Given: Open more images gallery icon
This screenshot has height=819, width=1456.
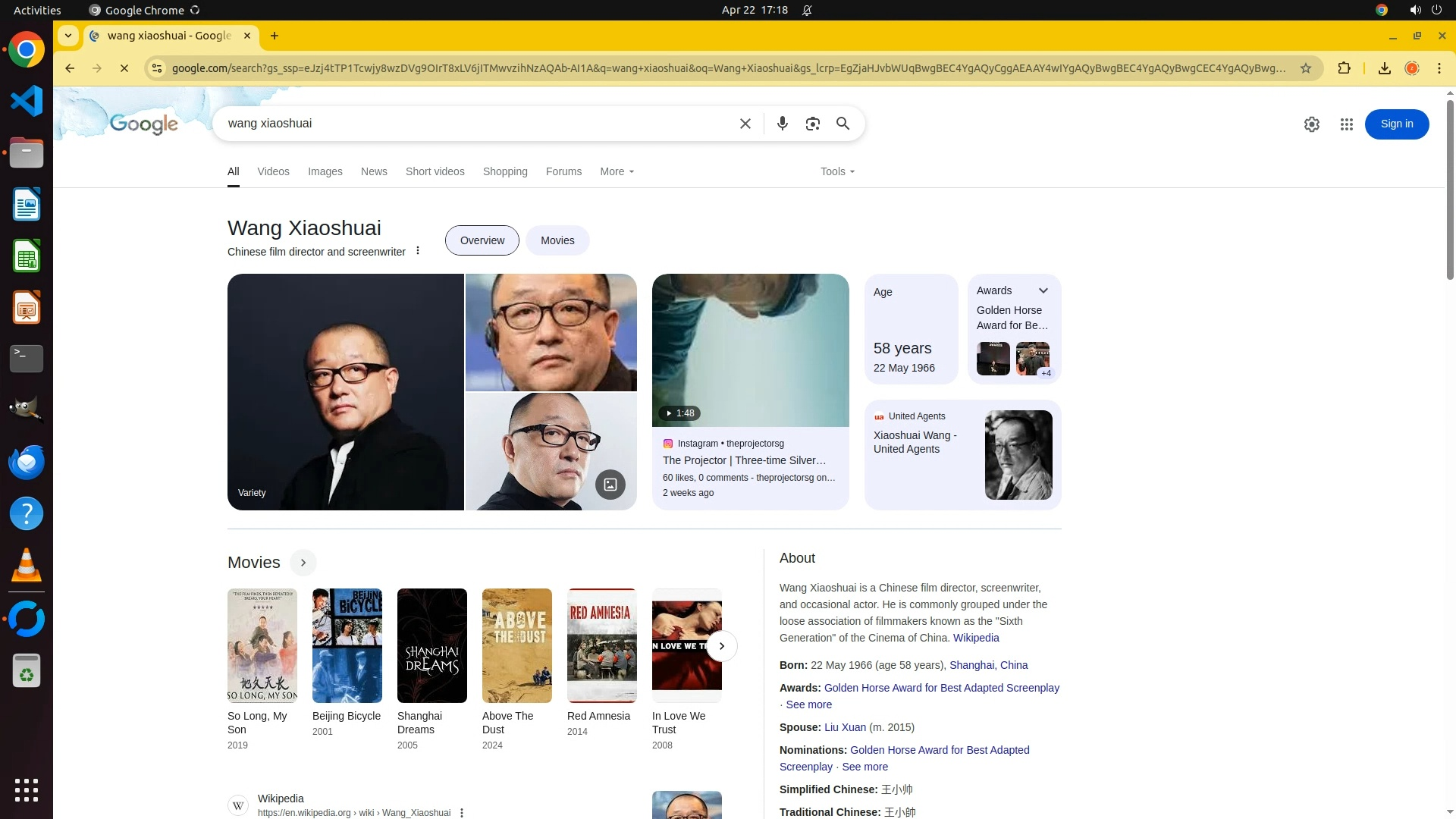Looking at the screenshot, I should point(610,485).
